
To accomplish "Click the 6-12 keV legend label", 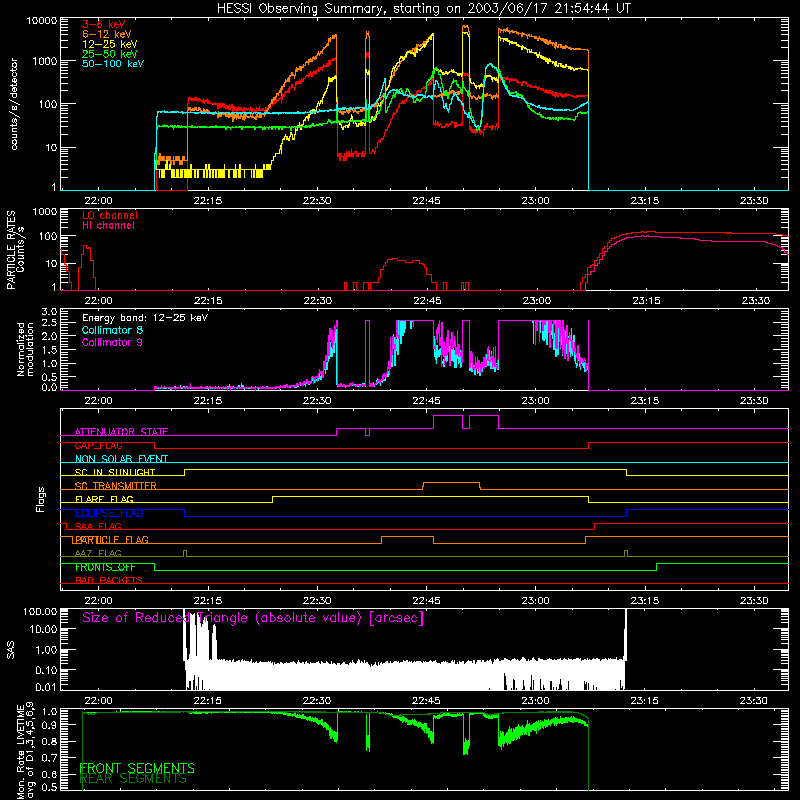I will [x=107, y=34].
